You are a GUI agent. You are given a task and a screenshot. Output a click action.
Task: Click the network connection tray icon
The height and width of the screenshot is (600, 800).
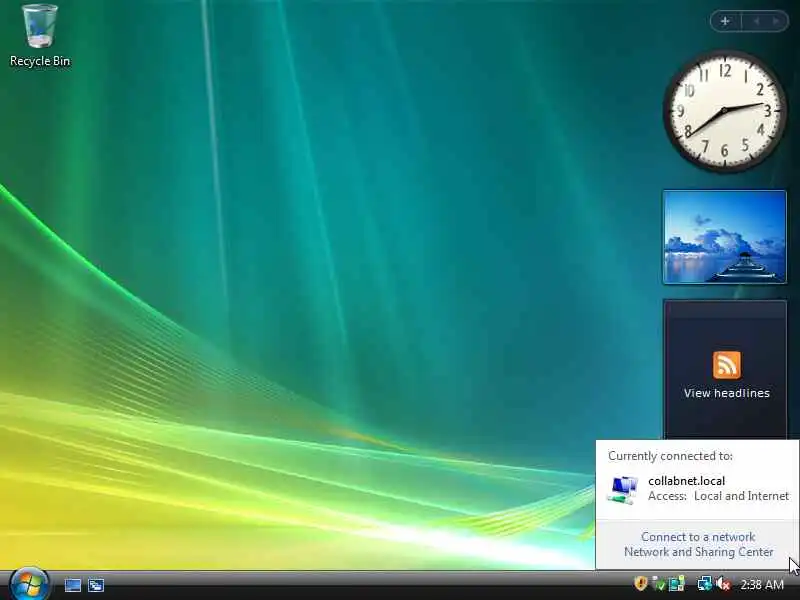coord(705,584)
